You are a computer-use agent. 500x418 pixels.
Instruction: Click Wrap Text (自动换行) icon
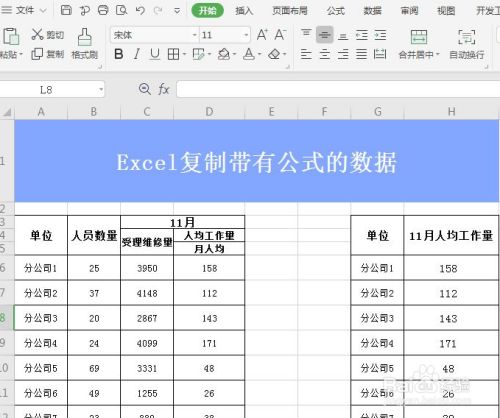click(x=467, y=37)
